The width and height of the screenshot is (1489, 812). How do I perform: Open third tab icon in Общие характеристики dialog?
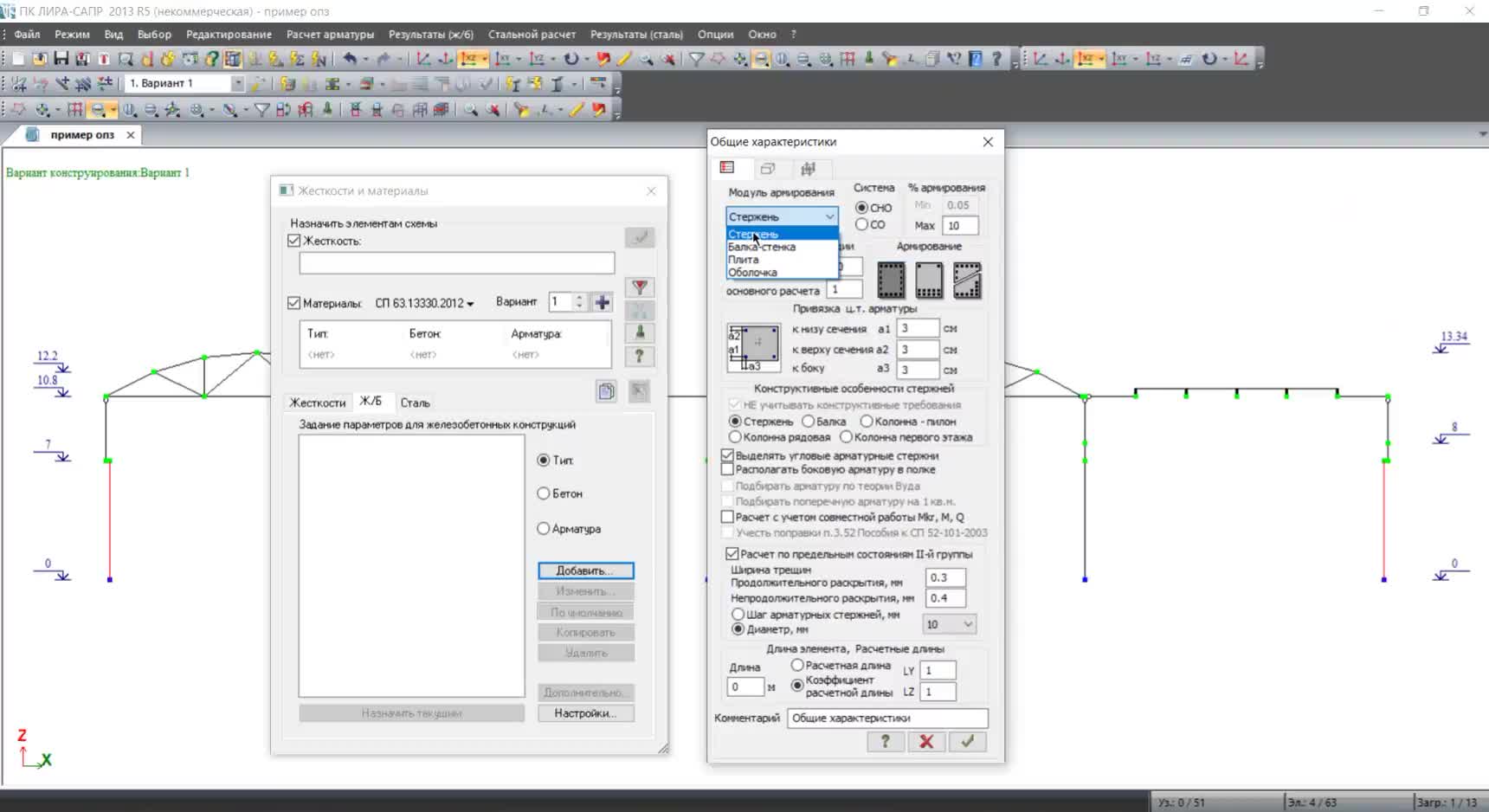pyautogui.click(x=809, y=168)
